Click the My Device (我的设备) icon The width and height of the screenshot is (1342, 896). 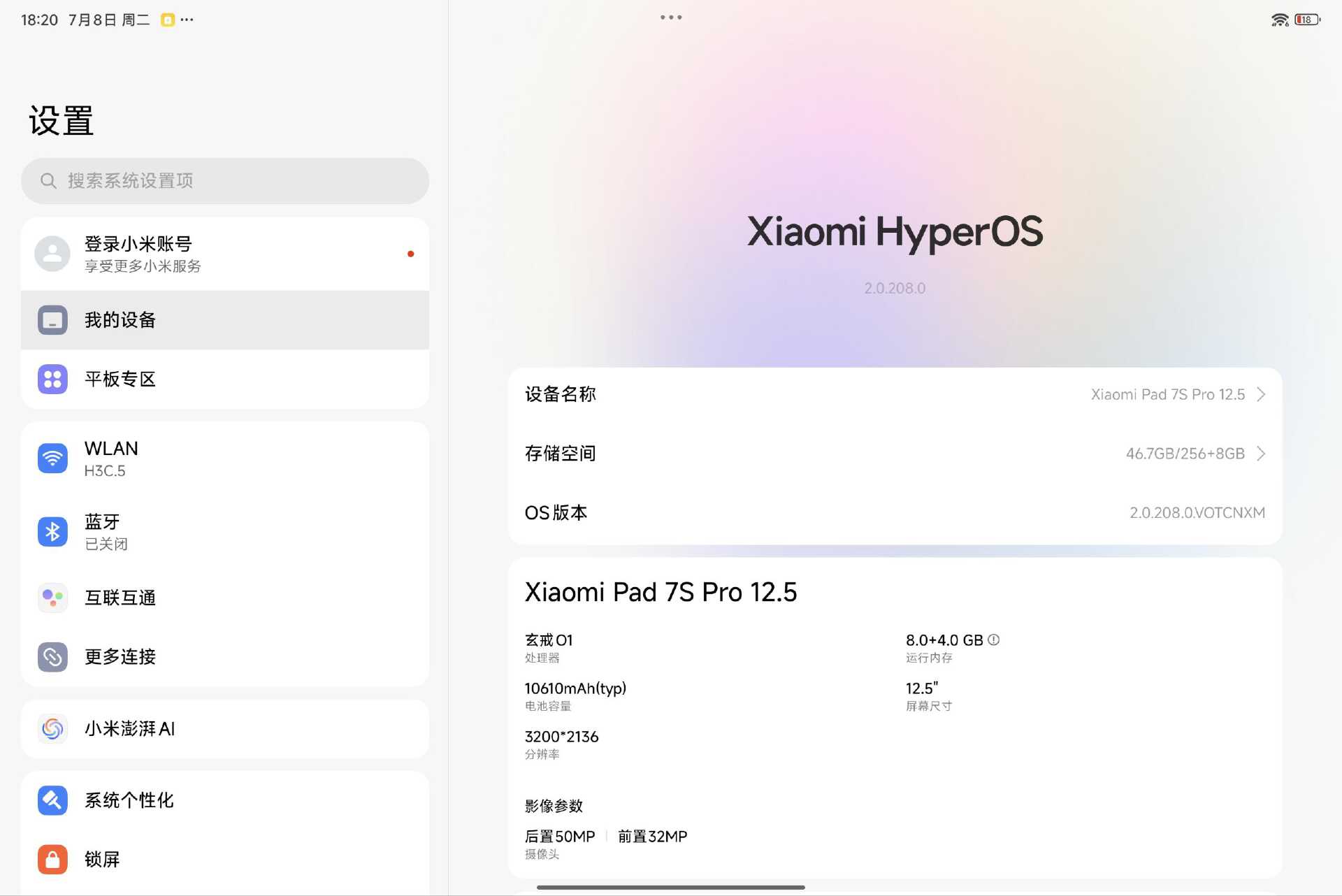coord(52,320)
